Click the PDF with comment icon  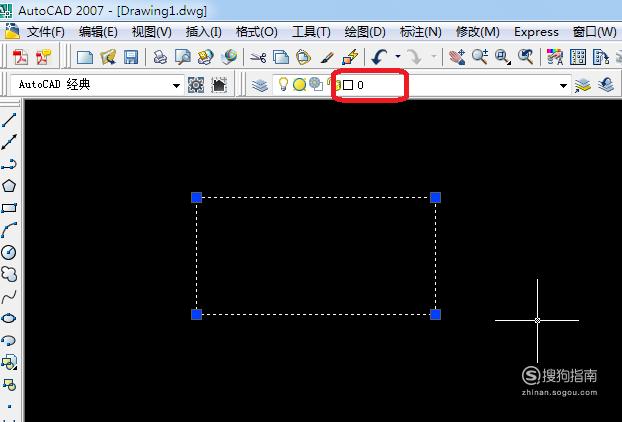coord(44,58)
